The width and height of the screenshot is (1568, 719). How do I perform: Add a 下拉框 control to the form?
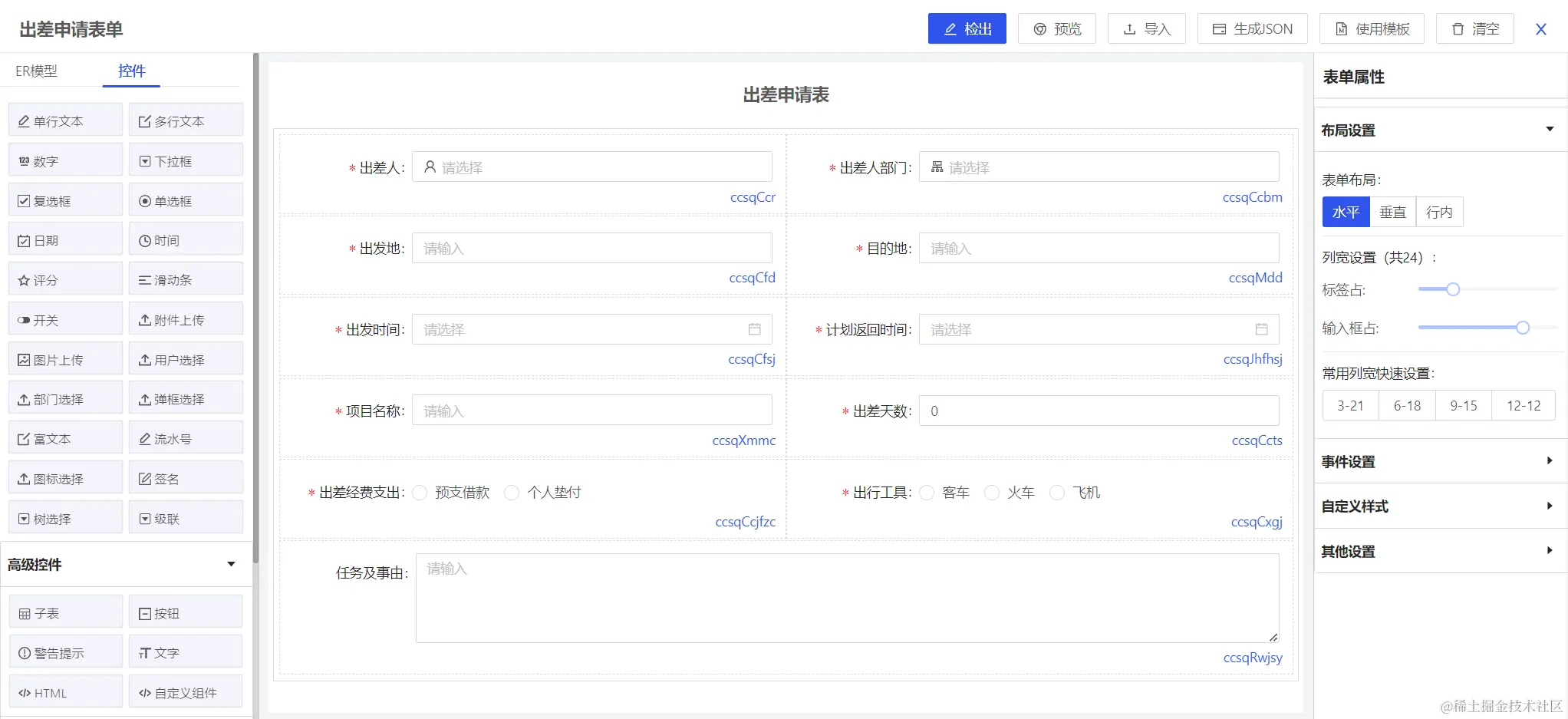[185, 160]
